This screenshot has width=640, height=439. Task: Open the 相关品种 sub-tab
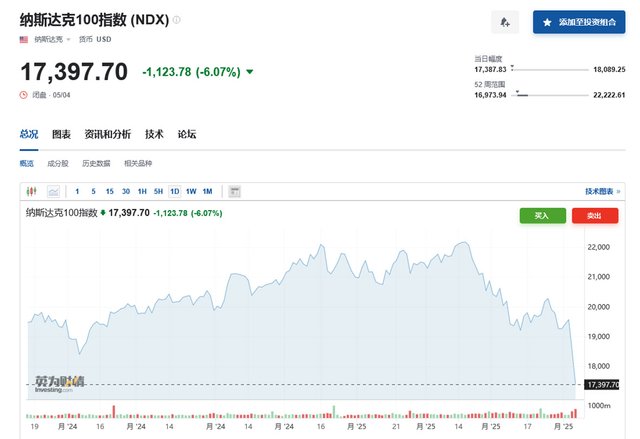[138, 163]
